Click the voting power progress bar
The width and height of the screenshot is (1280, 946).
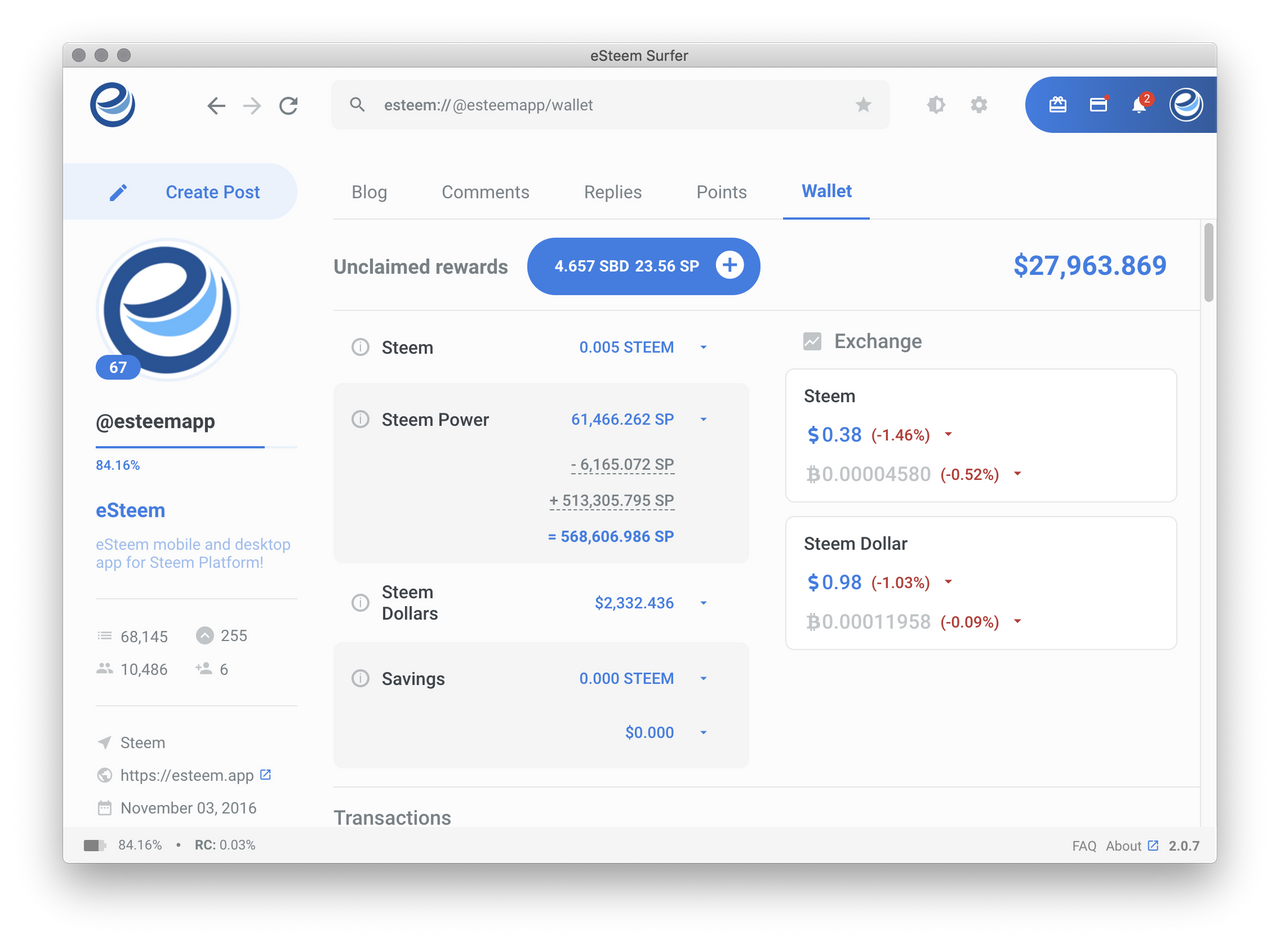pyautogui.click(x=196, y=447)
